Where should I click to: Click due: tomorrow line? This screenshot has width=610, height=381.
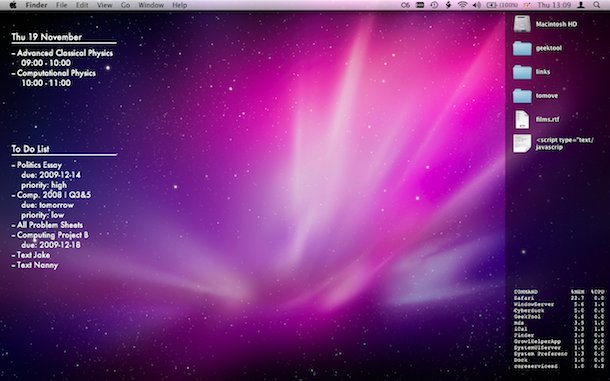click(x=47, y=205)
